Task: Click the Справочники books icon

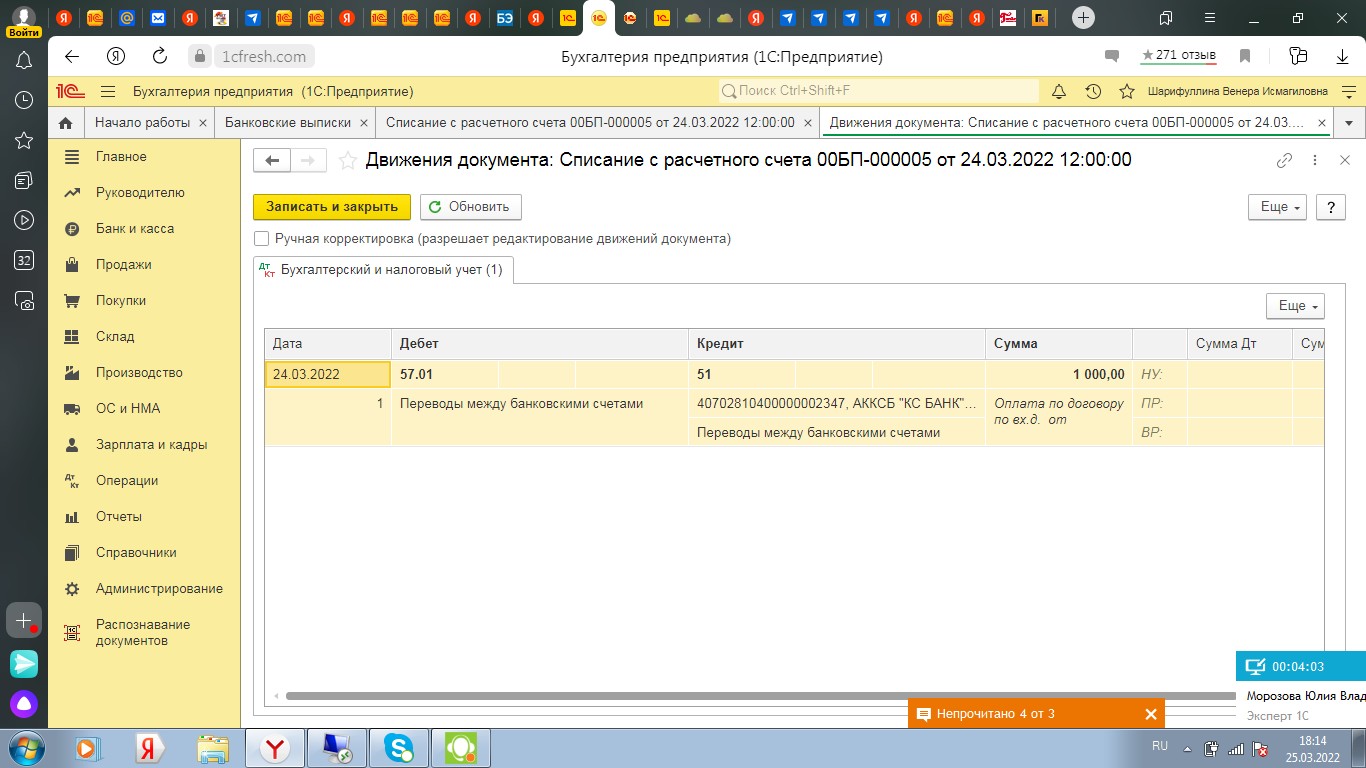Action: [x=72, y=553]
